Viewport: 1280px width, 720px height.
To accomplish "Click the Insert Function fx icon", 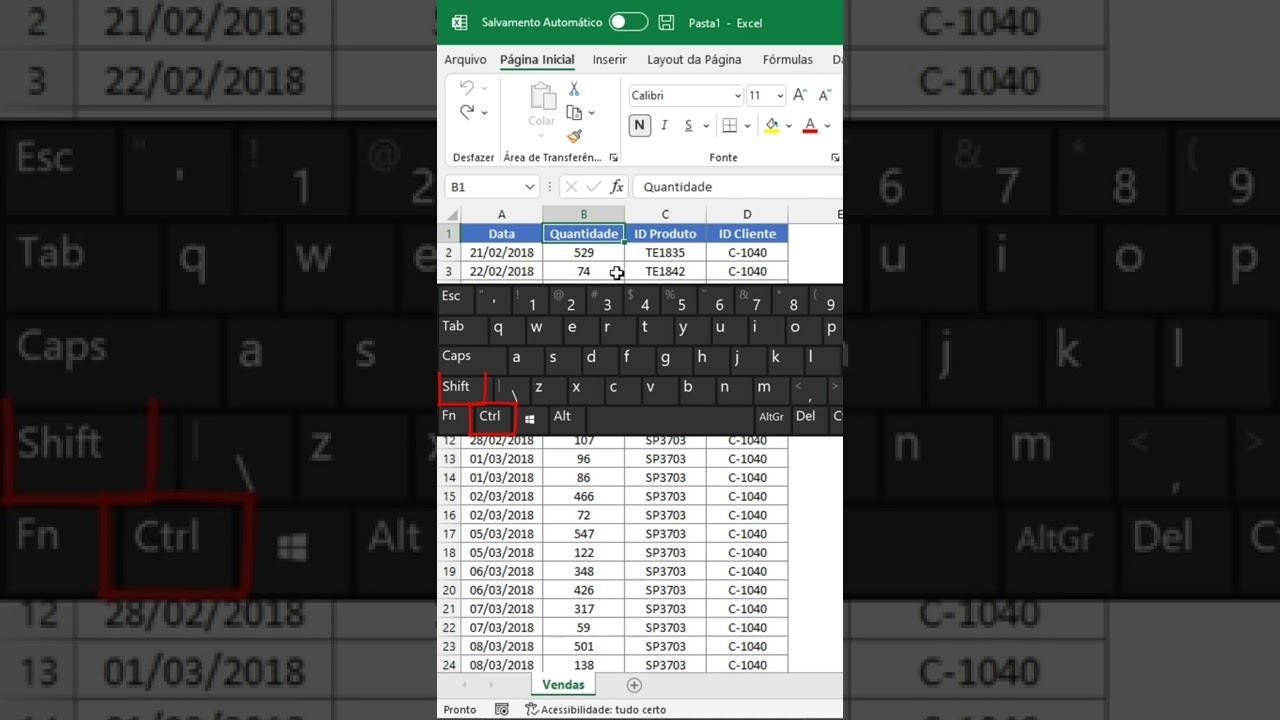I will click(x=617, y=187).
